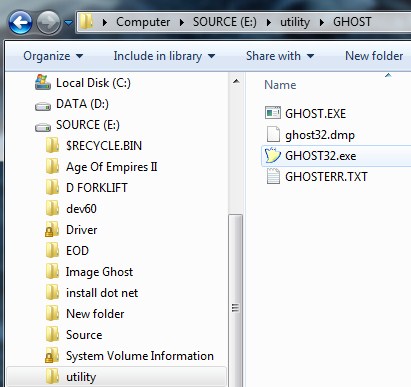The height and width of the screenshot is (387, 411).
Task: Expand the arrow after Computer breadcrumb
Action: (182, 22)
